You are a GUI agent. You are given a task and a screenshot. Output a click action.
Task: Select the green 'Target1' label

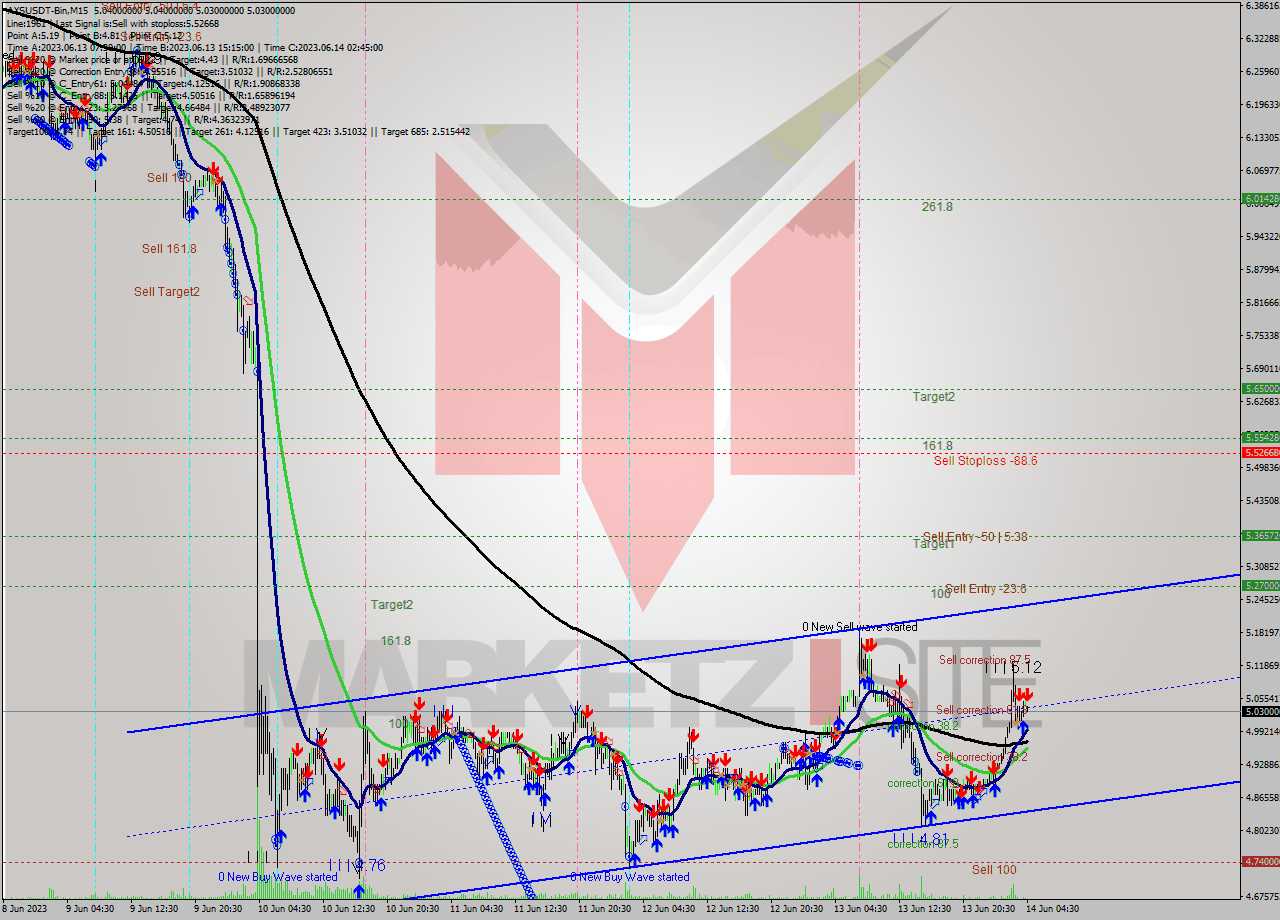click(933, 544)
